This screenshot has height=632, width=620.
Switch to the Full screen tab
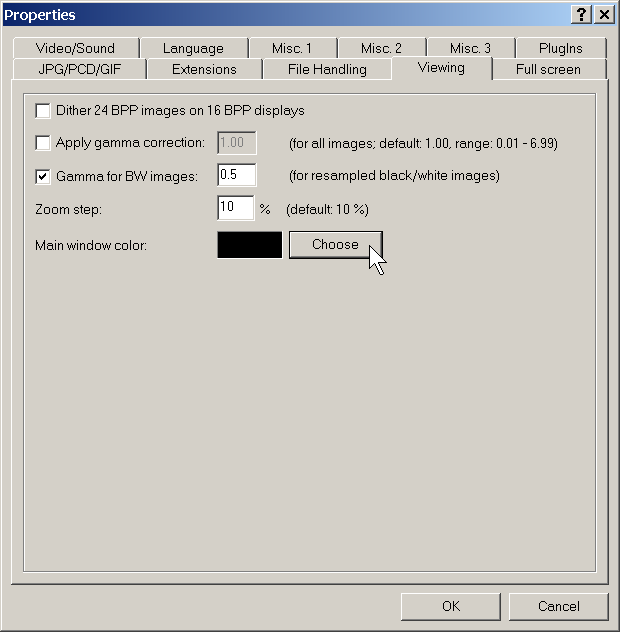548,69
